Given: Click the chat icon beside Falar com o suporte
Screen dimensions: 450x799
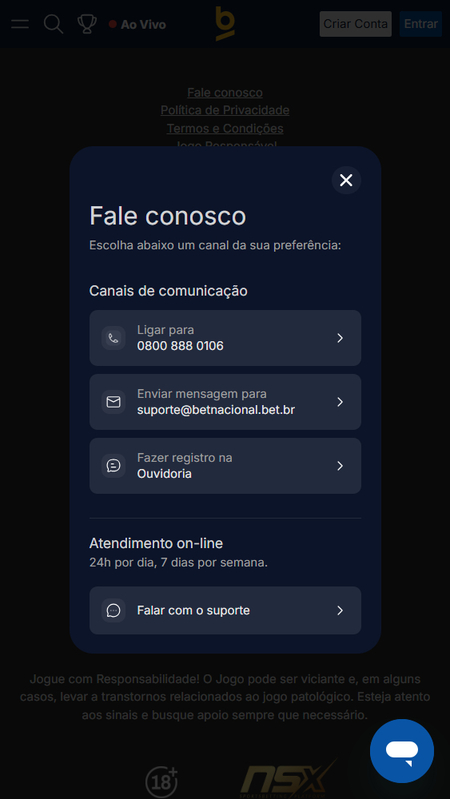Looking at the screenshot, I should (x=113, y=610).
